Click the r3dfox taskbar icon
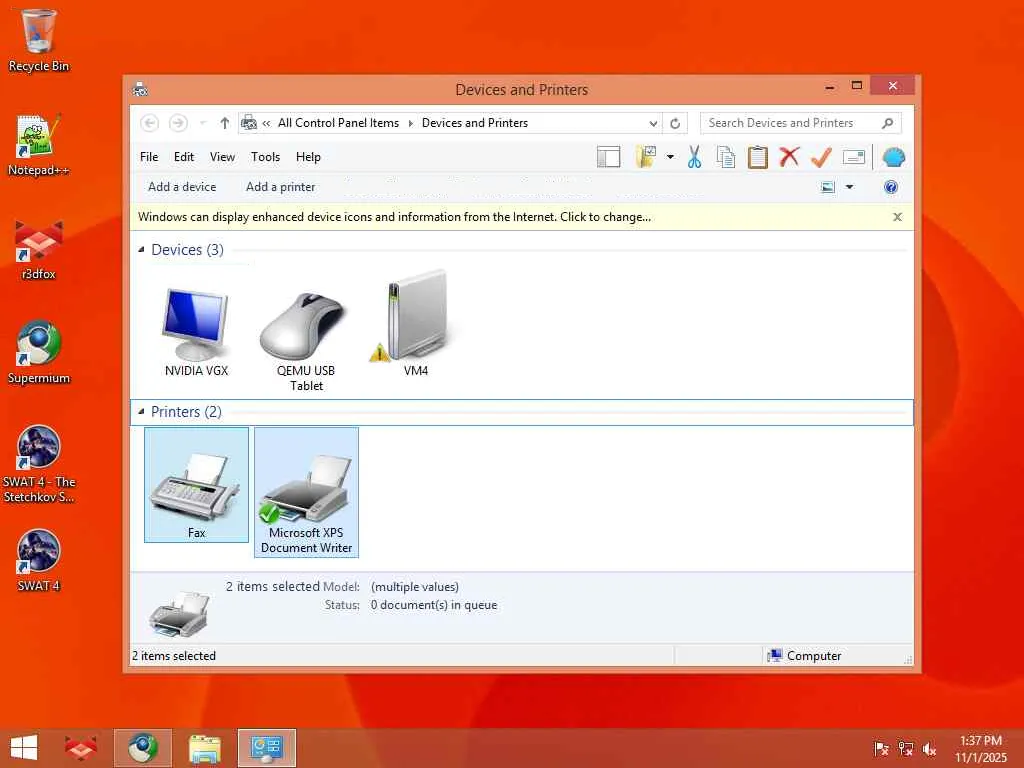This screenshot has width=1024, height=768. tap(80, 748)
